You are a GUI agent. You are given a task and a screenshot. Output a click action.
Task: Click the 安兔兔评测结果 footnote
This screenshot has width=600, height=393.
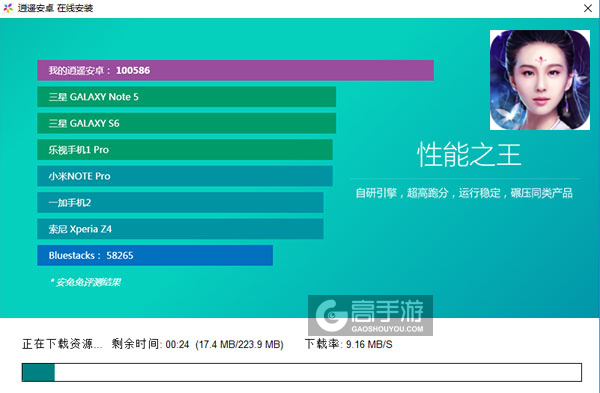click(x=85, y=282)
